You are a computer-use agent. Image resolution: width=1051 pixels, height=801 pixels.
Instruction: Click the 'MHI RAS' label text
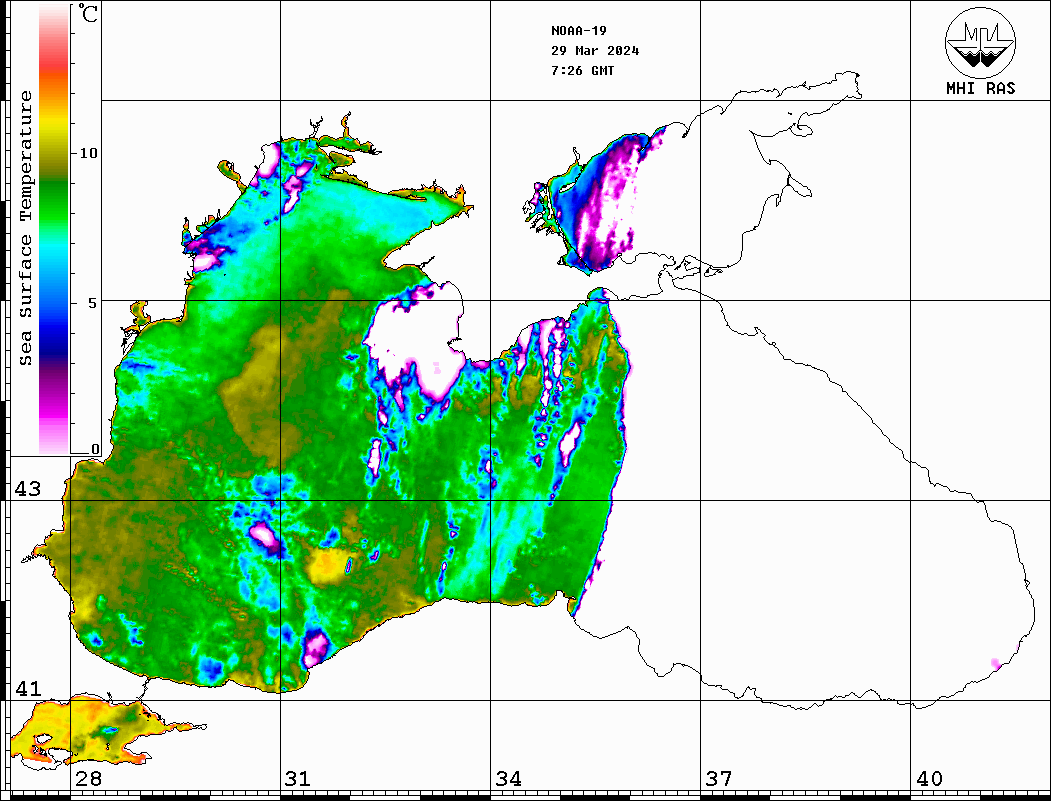point(980,88)
